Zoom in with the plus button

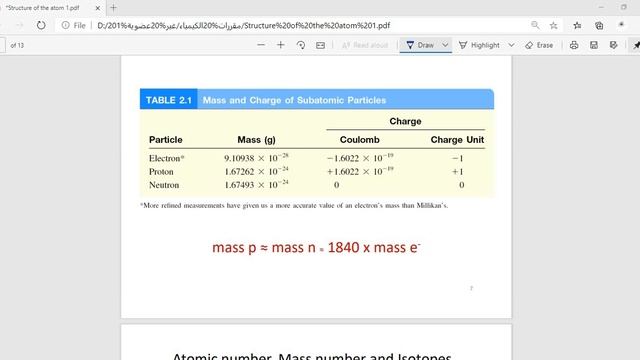click(280, 45)
